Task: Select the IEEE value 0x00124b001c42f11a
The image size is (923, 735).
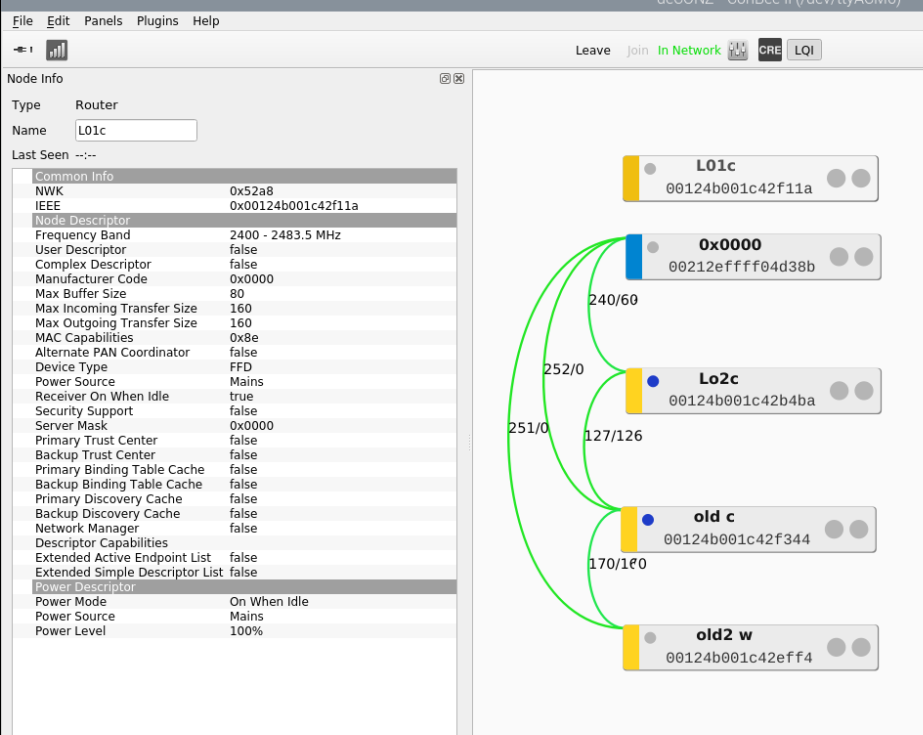Action: [x=294, y=205]
